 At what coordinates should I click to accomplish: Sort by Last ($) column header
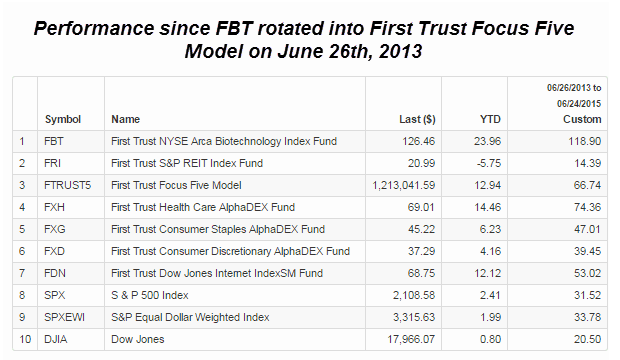(417, 119)
